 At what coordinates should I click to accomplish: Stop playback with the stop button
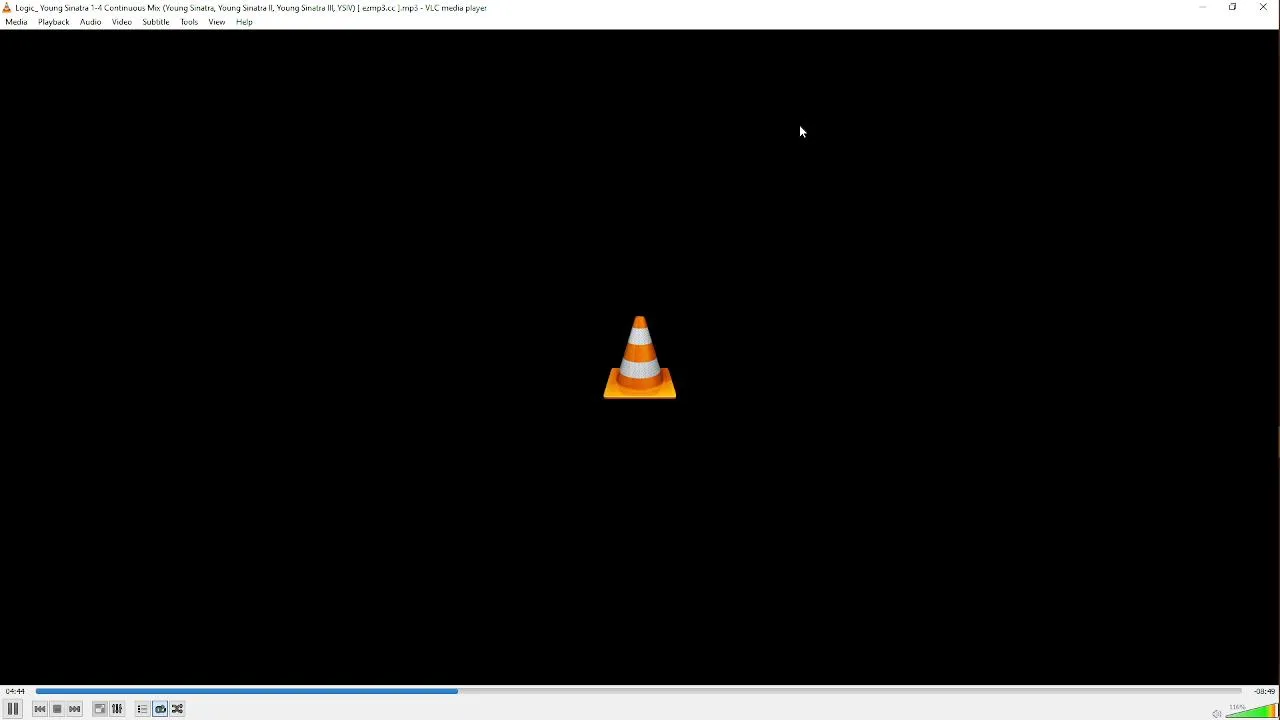click(58, 710)
